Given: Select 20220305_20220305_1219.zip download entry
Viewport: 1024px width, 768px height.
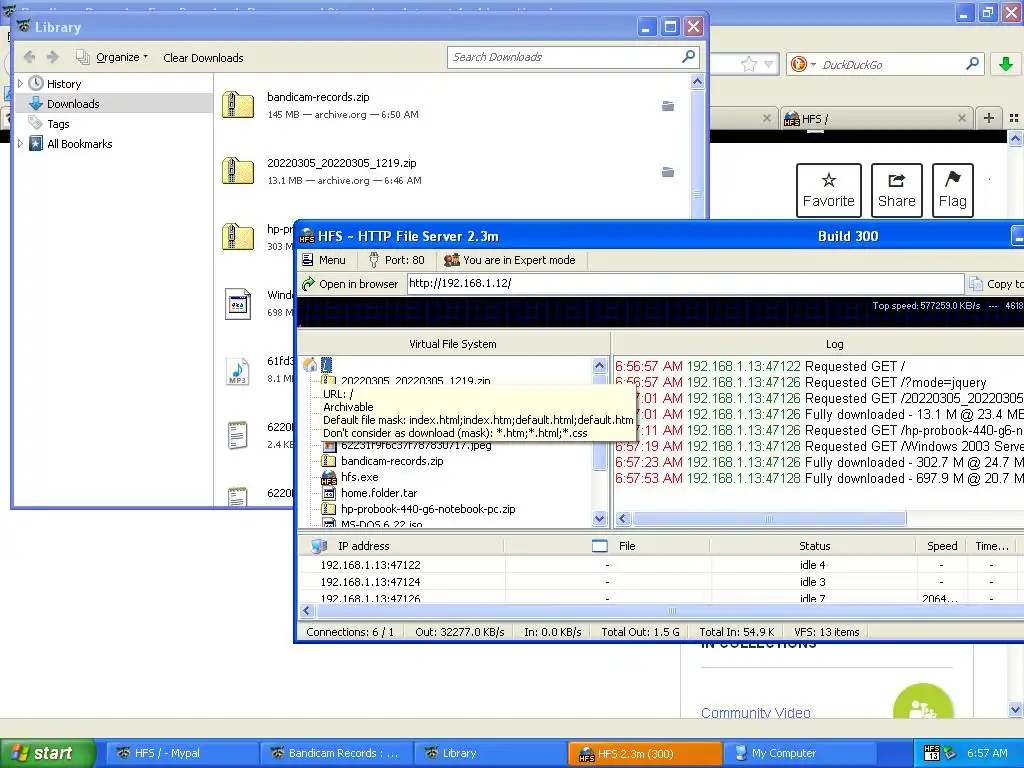Looking at the screenshot, I should (451, 171).
